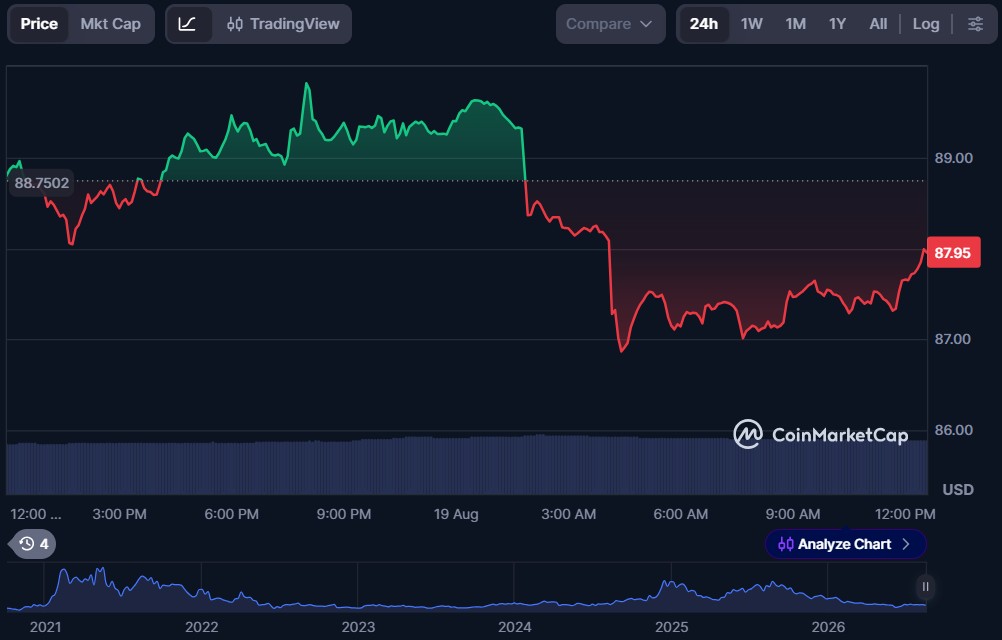Expand the Compare dropdown
This screenshot has height=640, width=1002.
[x=610, y=24]
